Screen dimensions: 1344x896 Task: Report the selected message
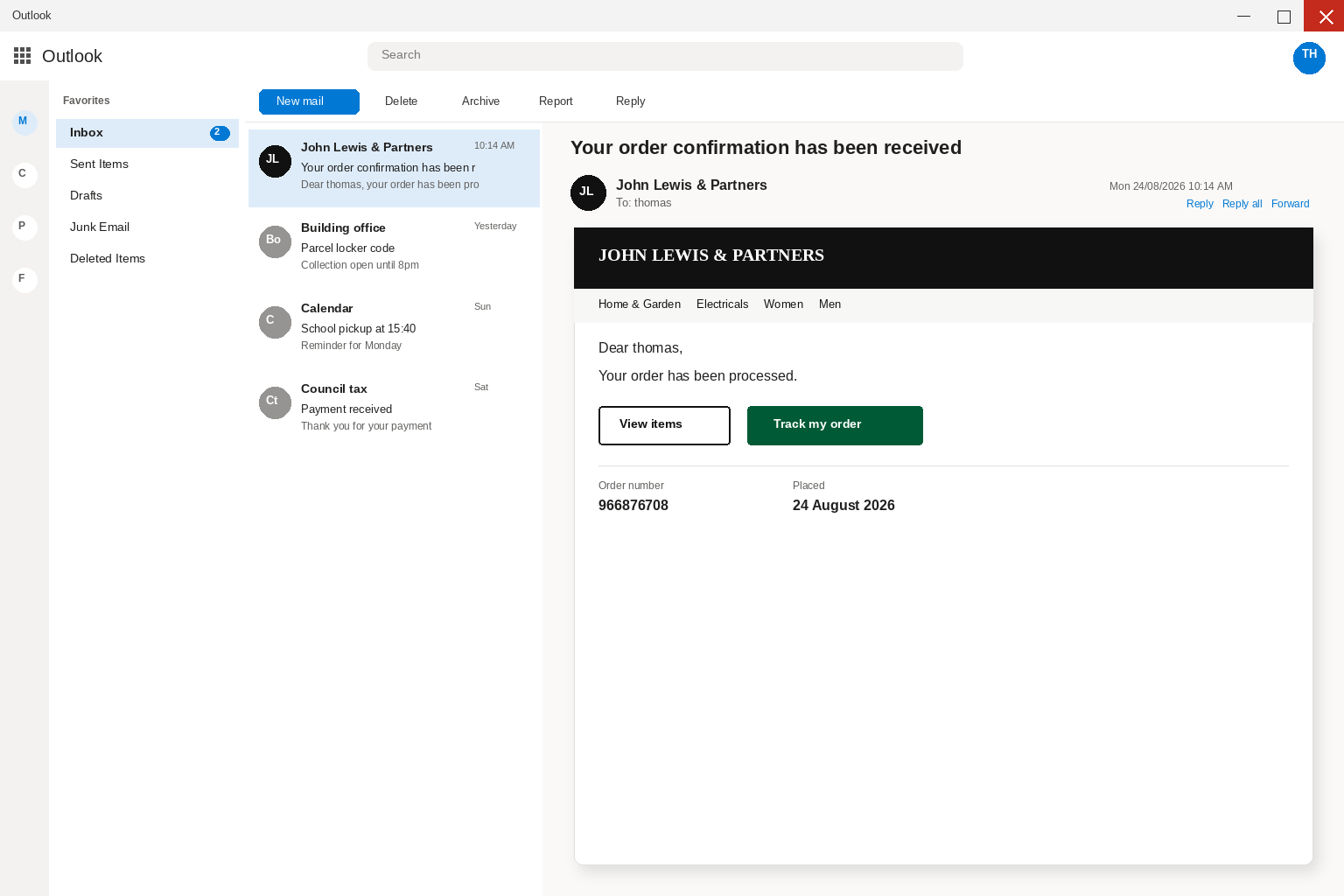(x=556, y=101)
